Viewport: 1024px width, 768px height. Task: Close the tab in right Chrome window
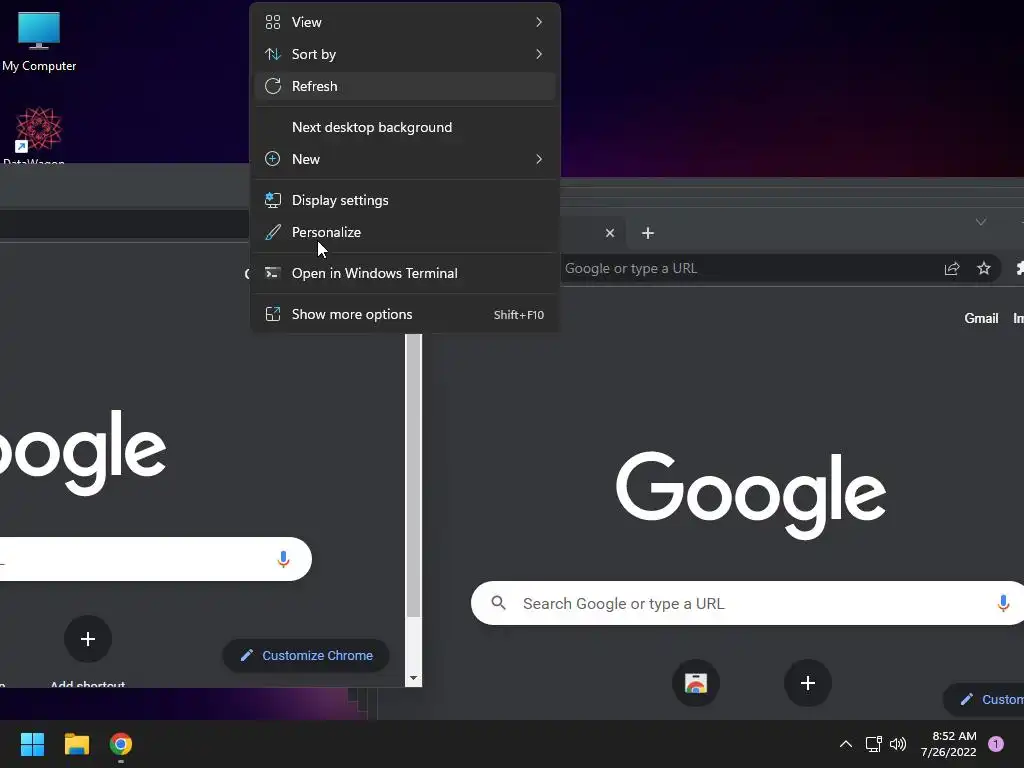(x=610, y=233)
